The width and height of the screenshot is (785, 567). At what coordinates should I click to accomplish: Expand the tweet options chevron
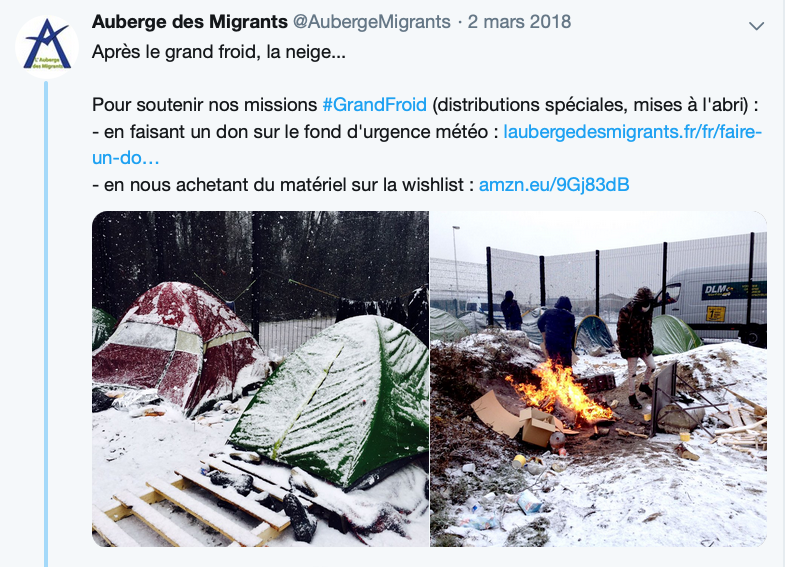pyautogui.click(x=756, y=26)
